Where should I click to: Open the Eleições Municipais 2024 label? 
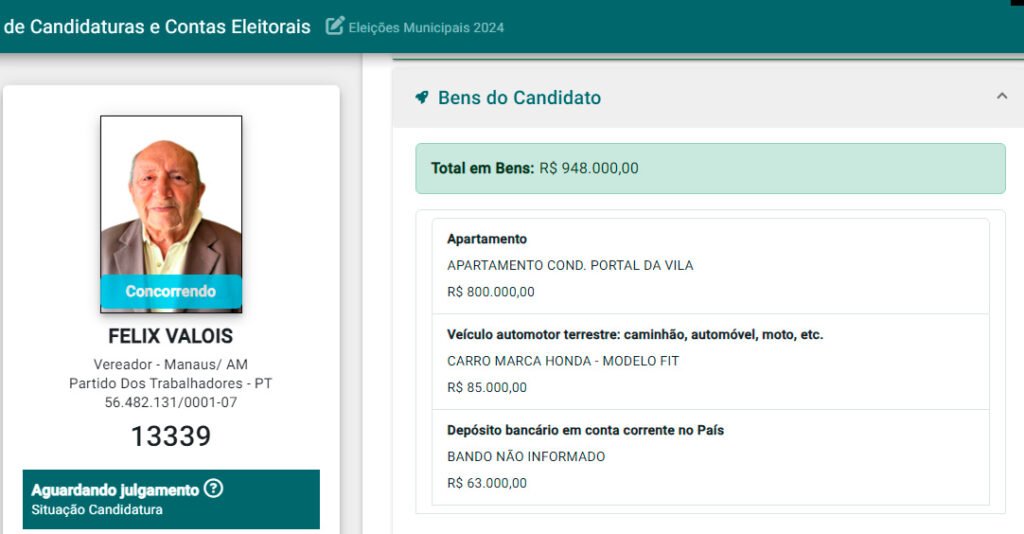point(426,27)
